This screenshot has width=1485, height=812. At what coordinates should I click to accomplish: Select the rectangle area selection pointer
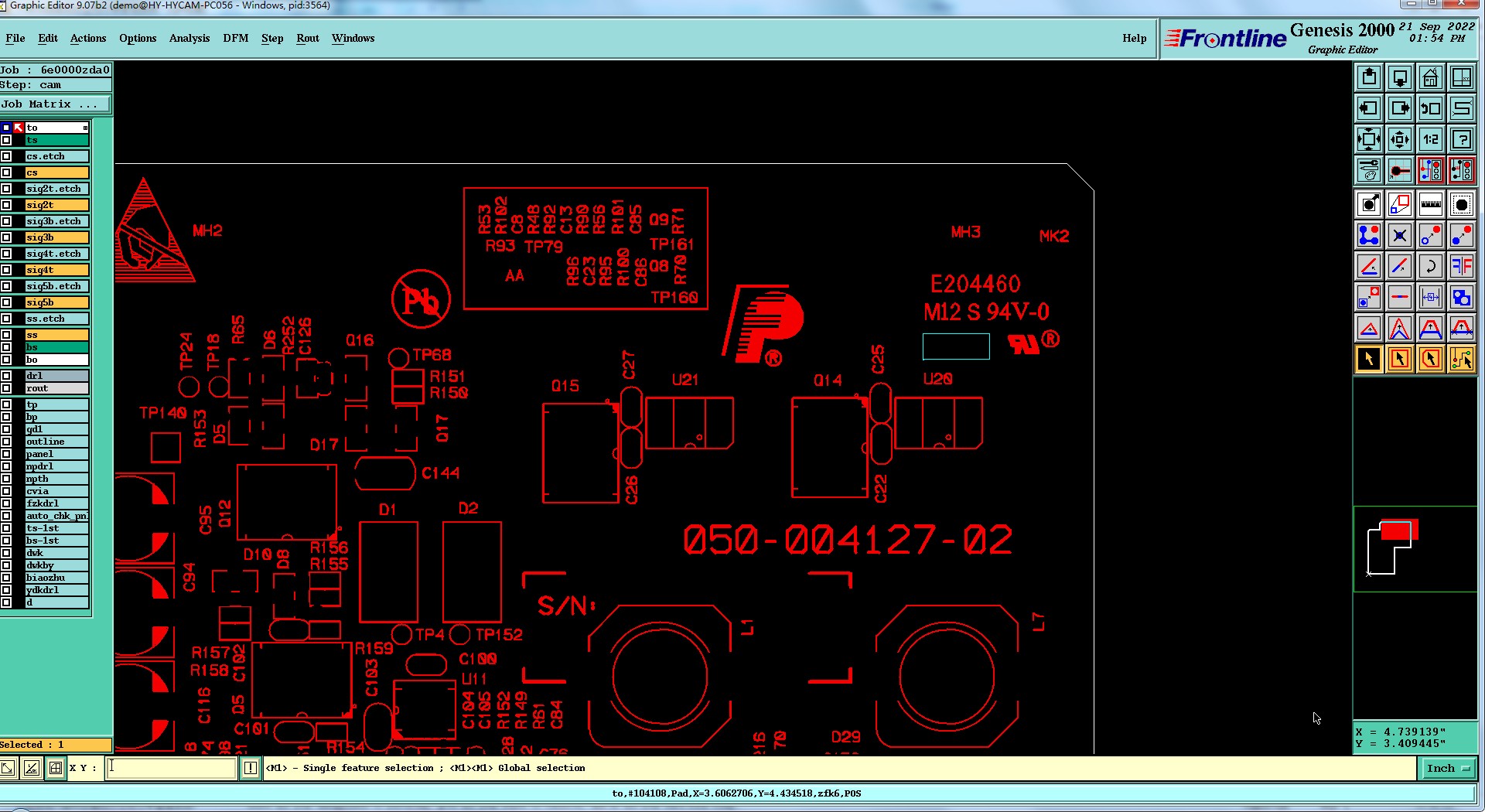1400,359
